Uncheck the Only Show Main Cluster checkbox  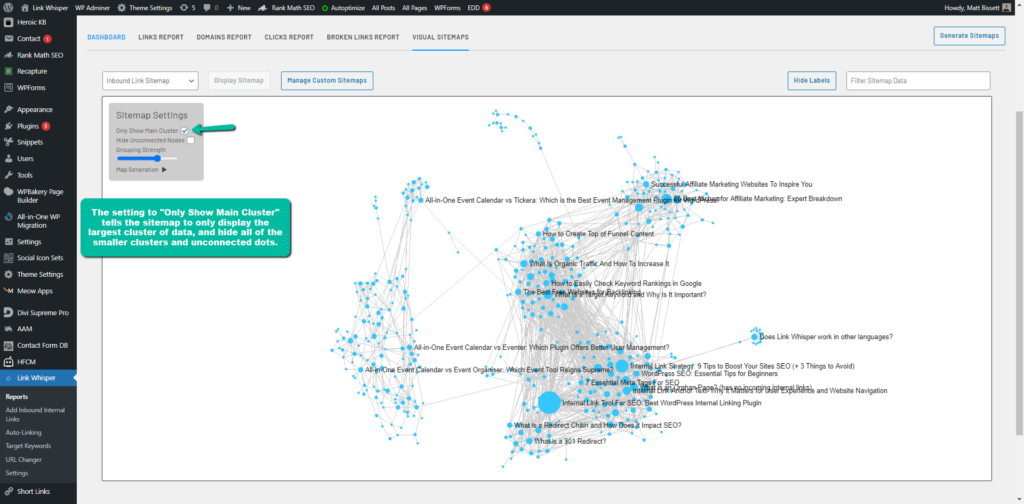pyautogui.click(x=185, y=130)
